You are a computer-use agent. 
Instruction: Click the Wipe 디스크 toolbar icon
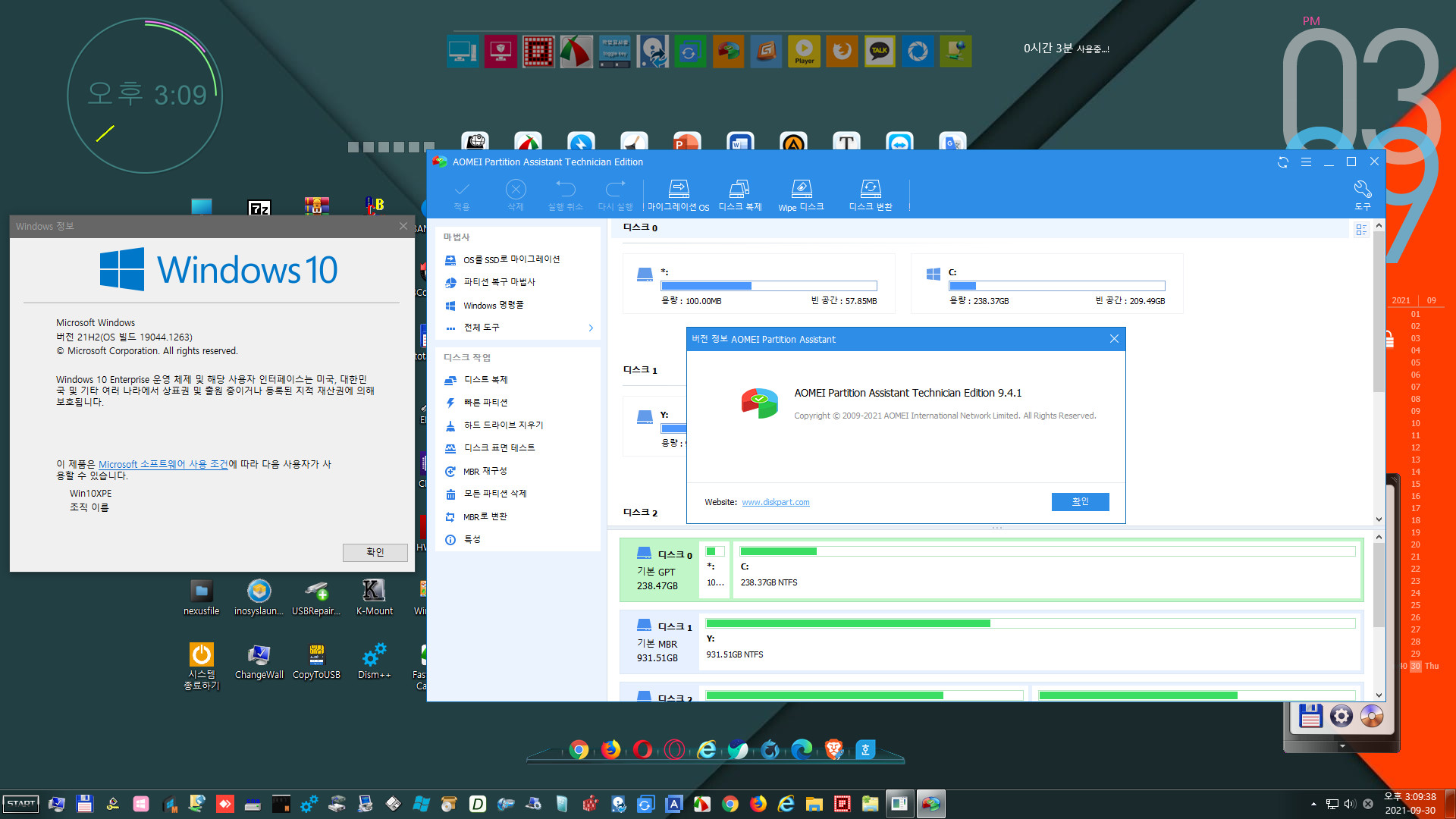[x=801, y=196]
